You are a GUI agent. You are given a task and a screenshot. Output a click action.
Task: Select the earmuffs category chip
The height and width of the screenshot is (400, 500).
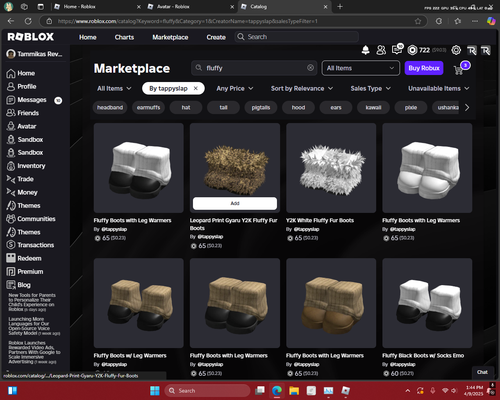pos(148,107)
